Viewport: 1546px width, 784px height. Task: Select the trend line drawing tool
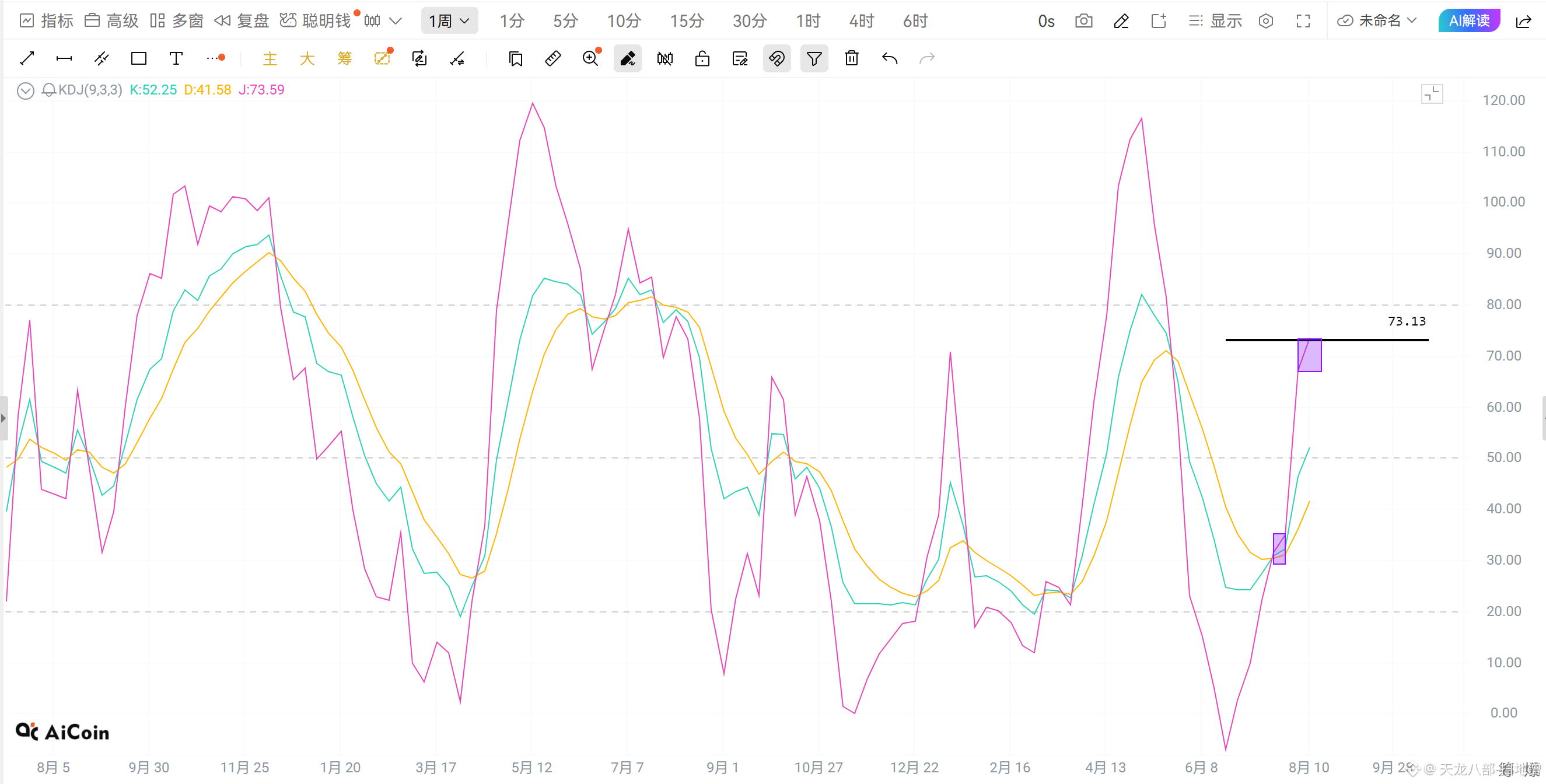(27, 58)
